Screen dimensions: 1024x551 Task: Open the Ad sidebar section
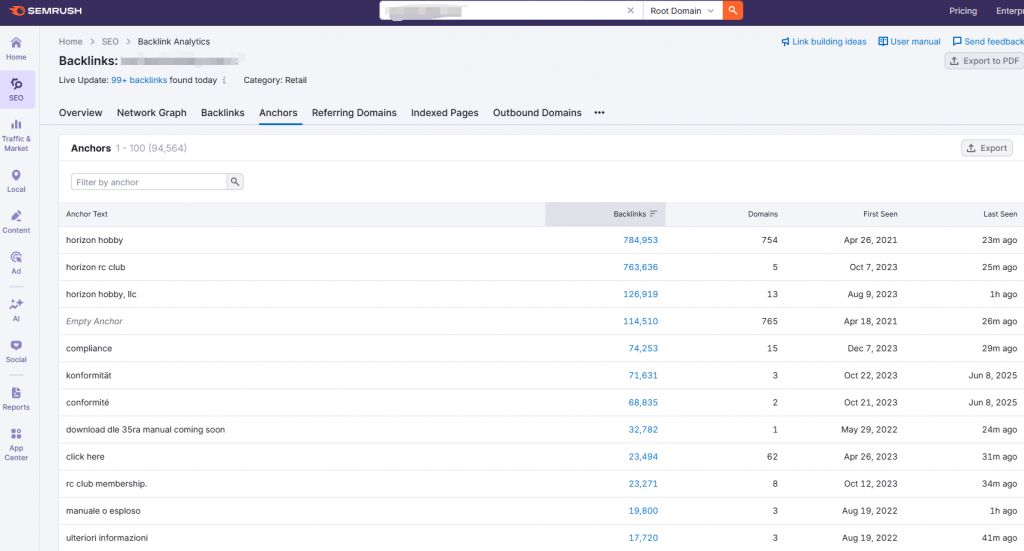16,262
